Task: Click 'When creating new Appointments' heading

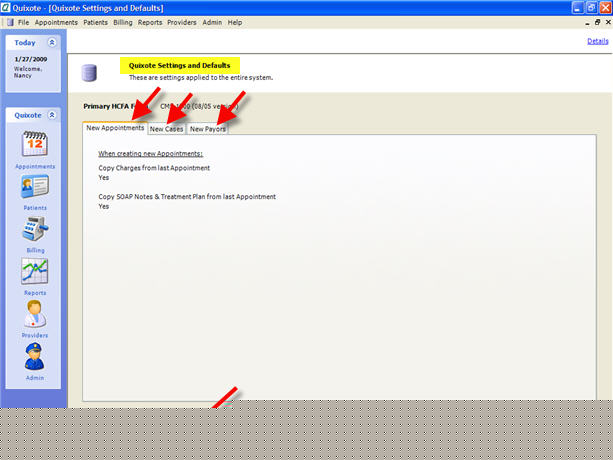Action: click(x=151, y=154)
